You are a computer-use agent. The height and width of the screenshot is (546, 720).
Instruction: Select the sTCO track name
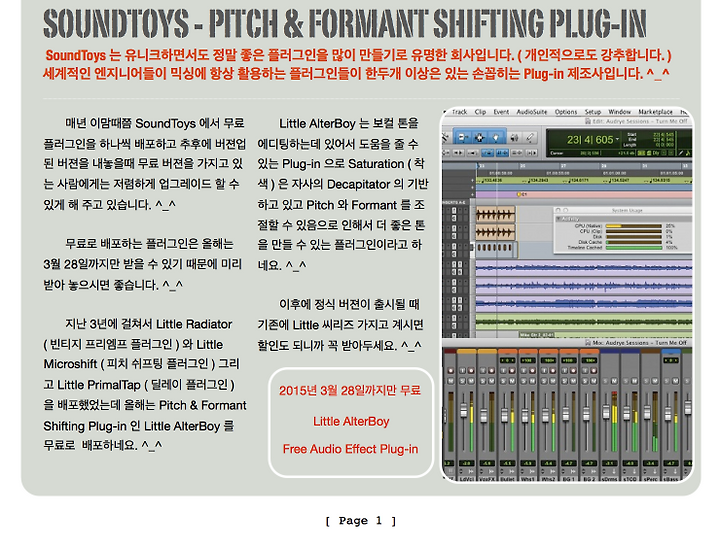point(630,479)
